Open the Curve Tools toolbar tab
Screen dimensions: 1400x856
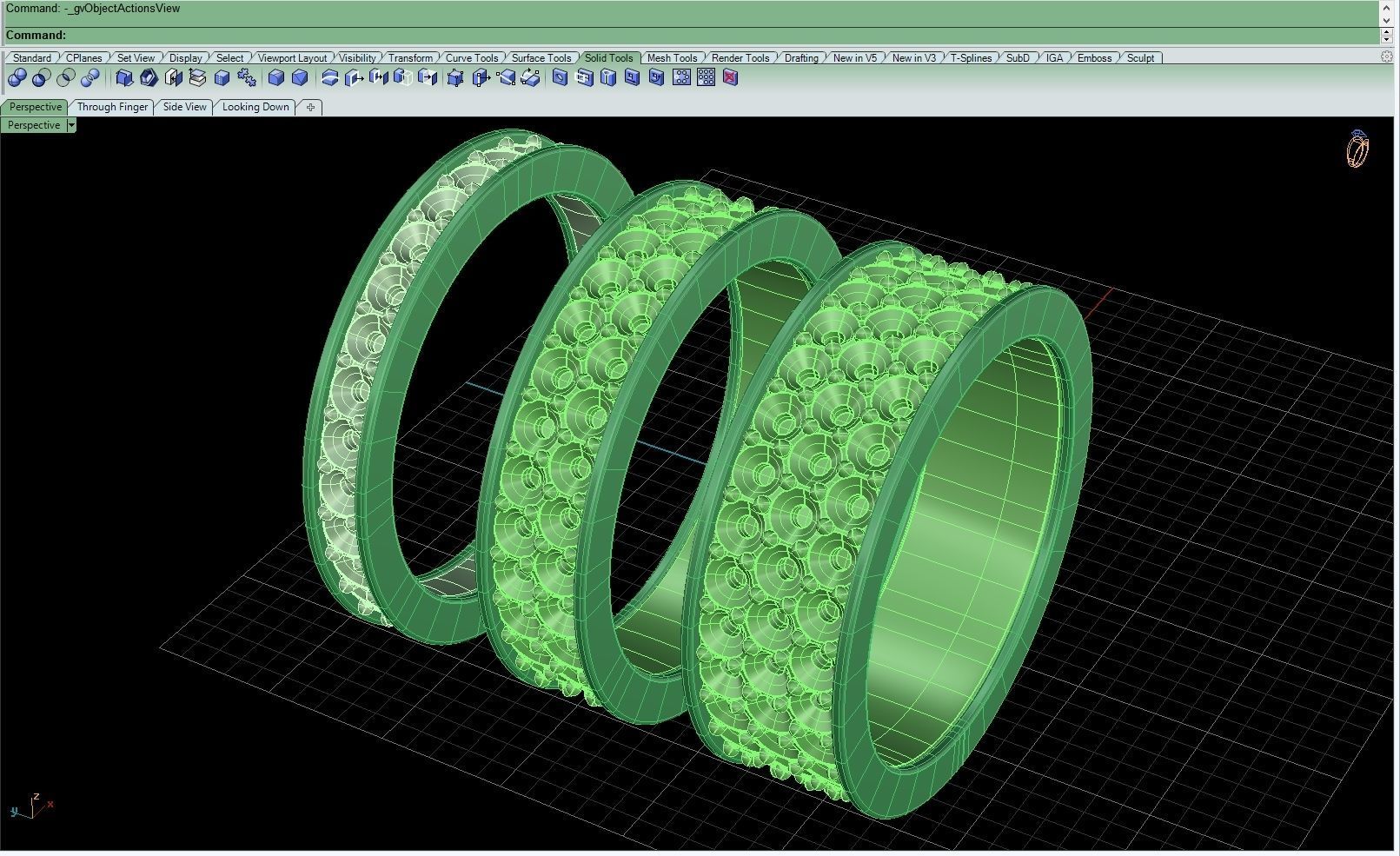click(472, 58)
